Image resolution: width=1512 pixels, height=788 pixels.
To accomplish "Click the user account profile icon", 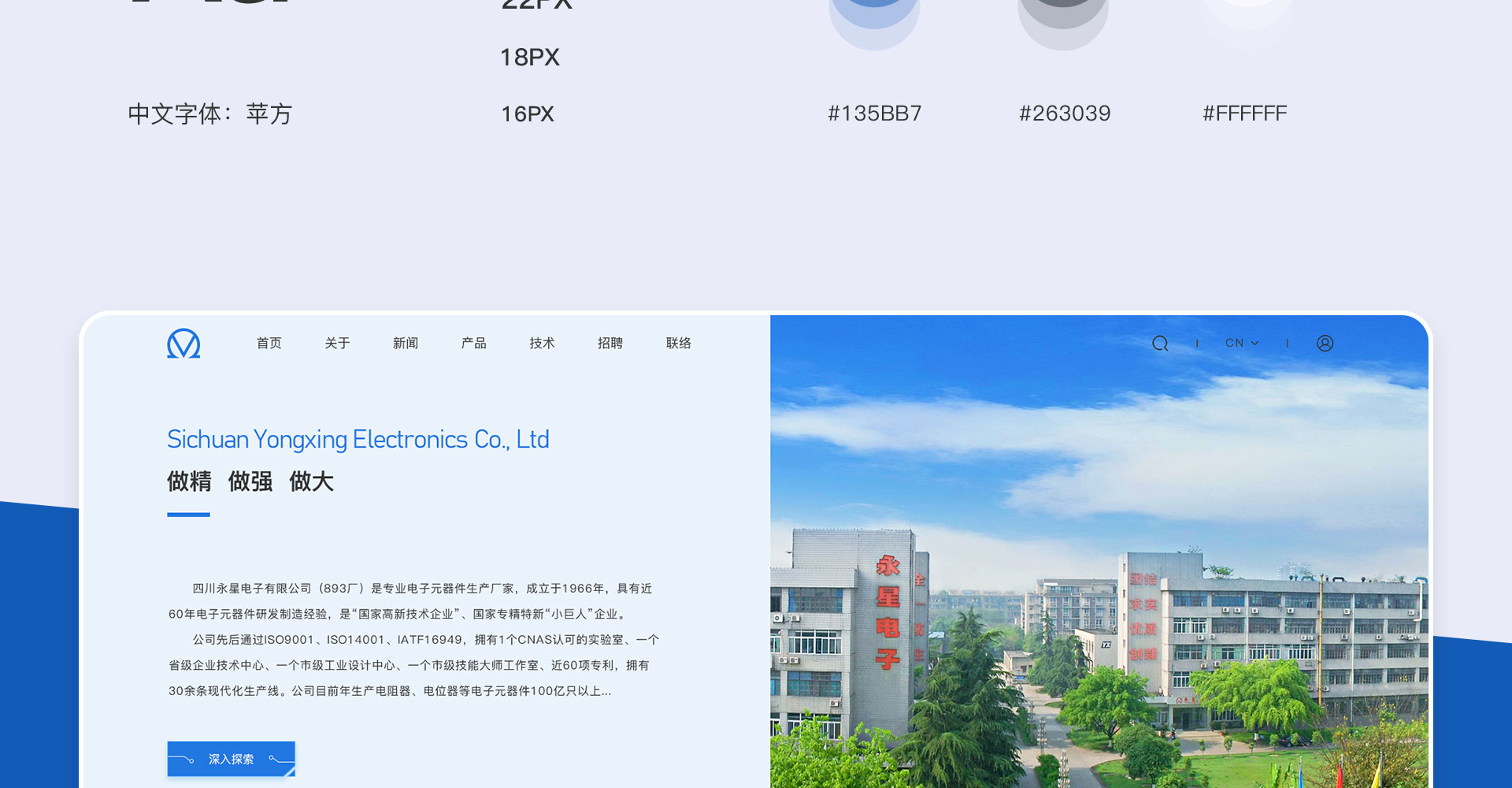I will pos(1325,344).
